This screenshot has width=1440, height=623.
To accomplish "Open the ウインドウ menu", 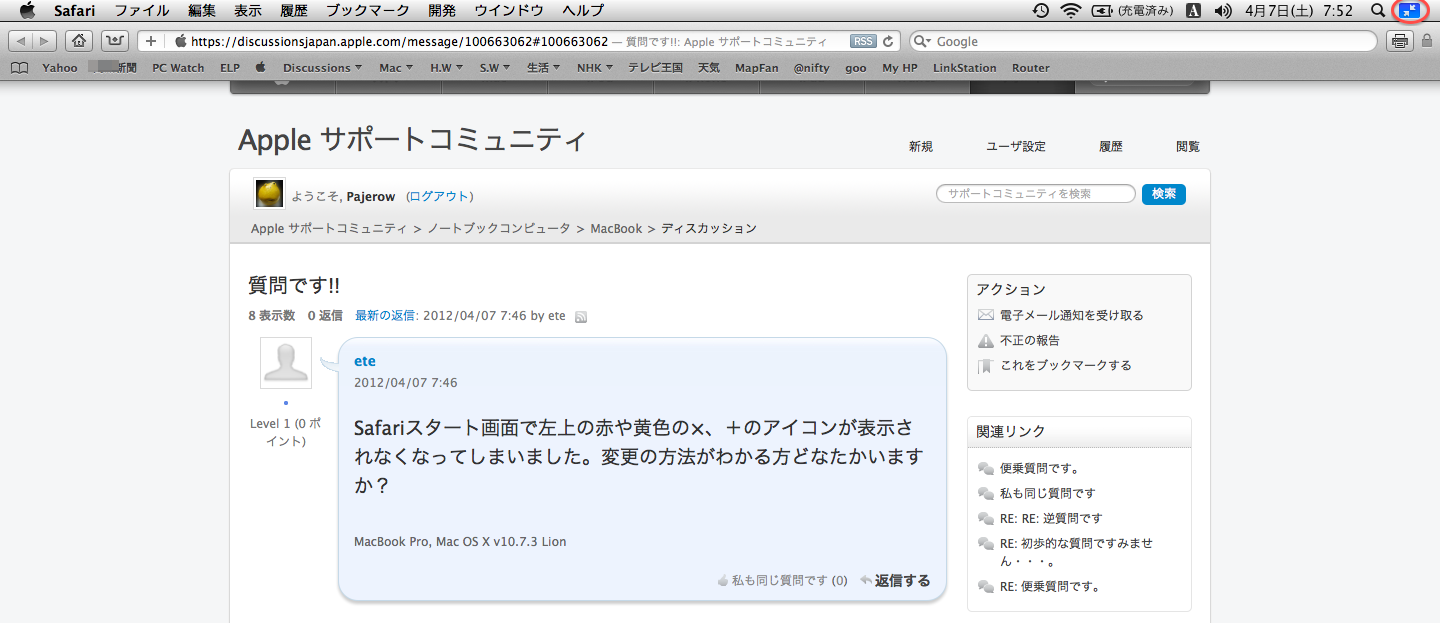I will [x=509, y=11].
